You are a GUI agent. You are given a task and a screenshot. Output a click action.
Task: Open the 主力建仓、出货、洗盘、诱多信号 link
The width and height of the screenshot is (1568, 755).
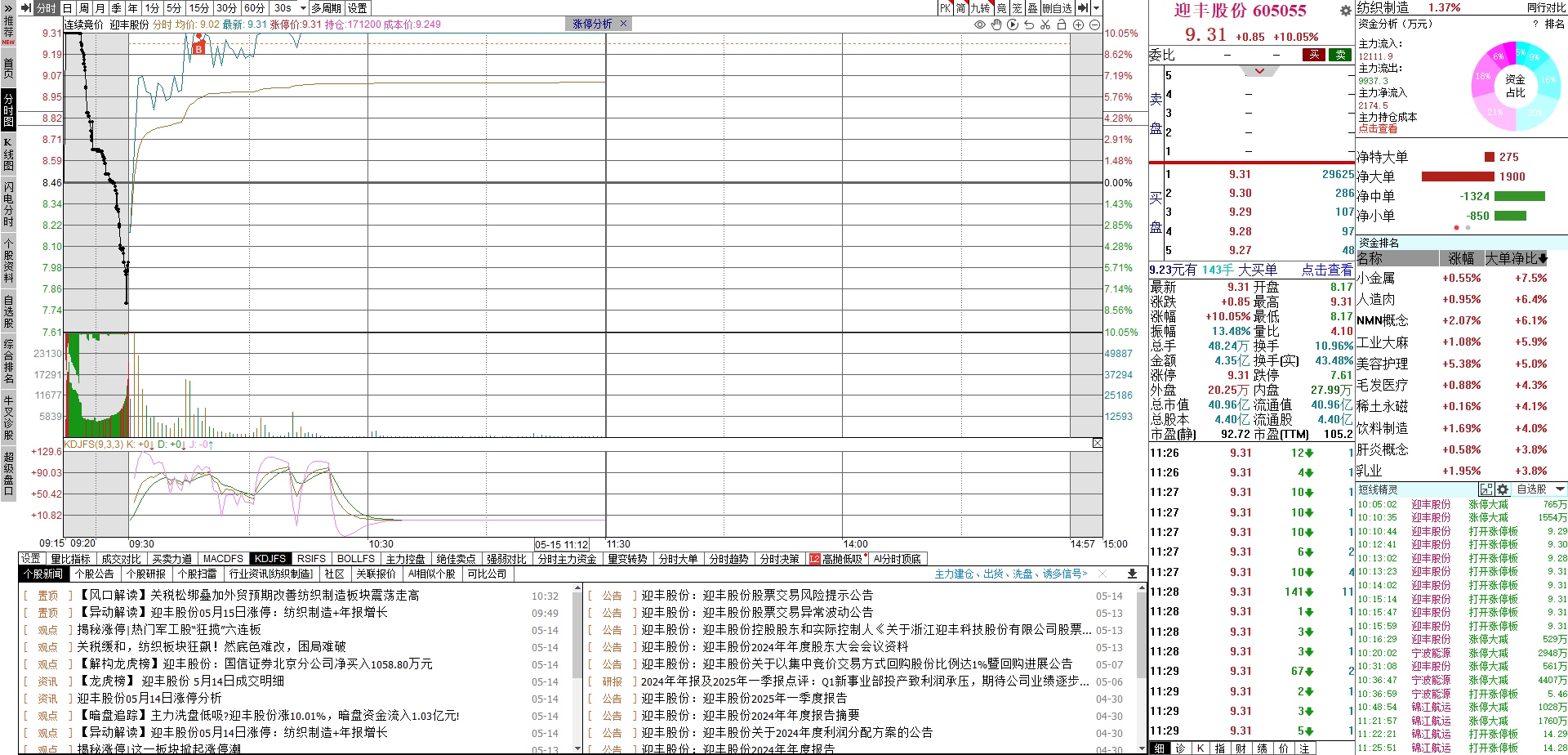click(1011, 574)
